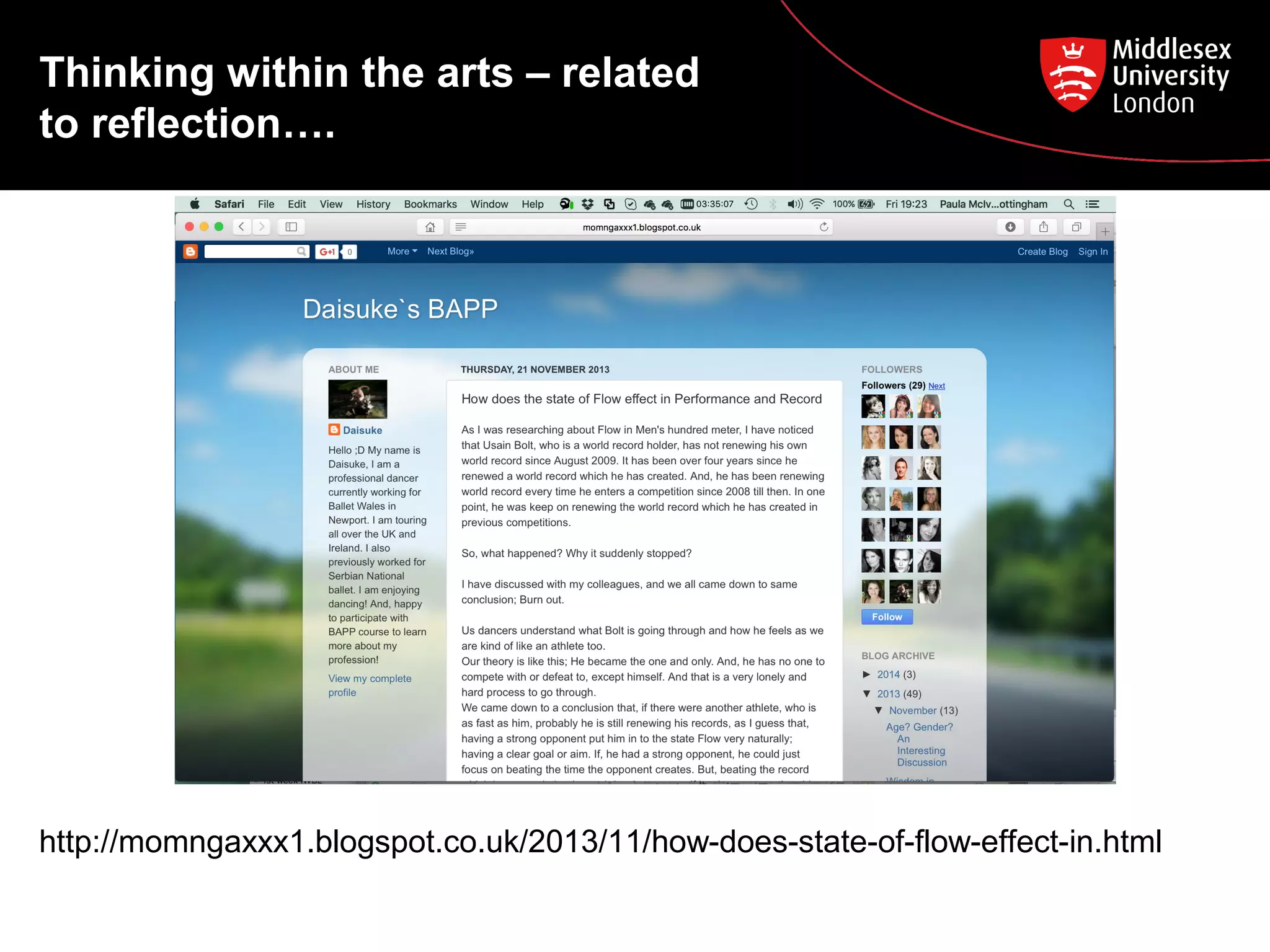Open the 2013 archive link
This screenshot has width=1270, height=952.
pyautogui.click(x=888, y=694)
